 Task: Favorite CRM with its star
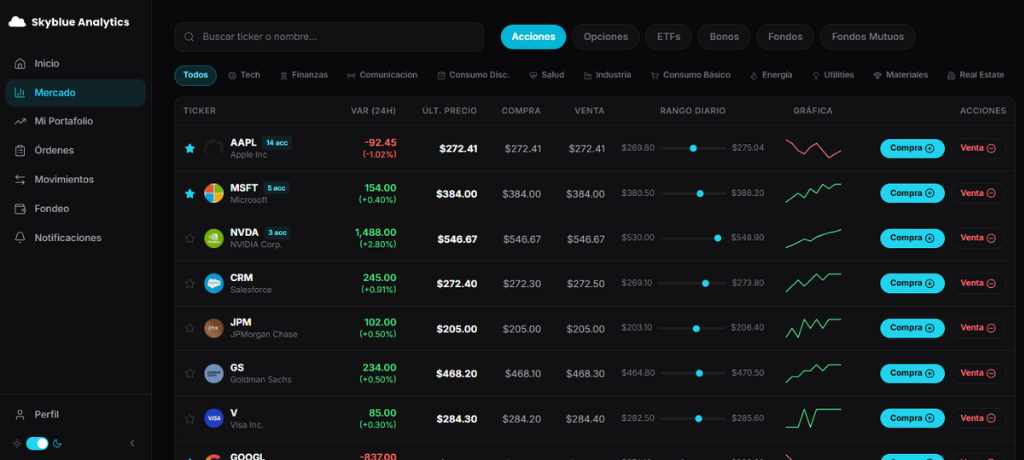tap(190, 284)
